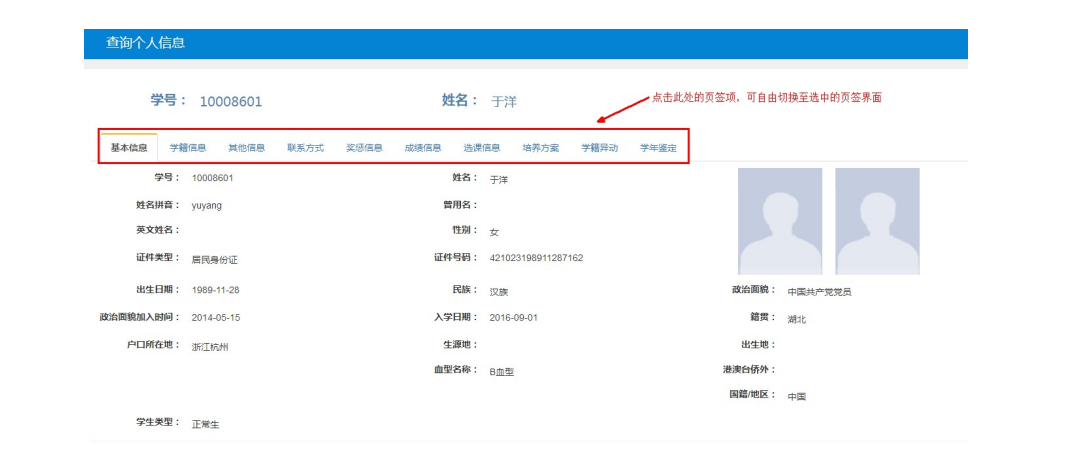Click the ID type value 居民身份证
The height and width of the screenshot is (475, 1071).
click(x=214, y=260)
